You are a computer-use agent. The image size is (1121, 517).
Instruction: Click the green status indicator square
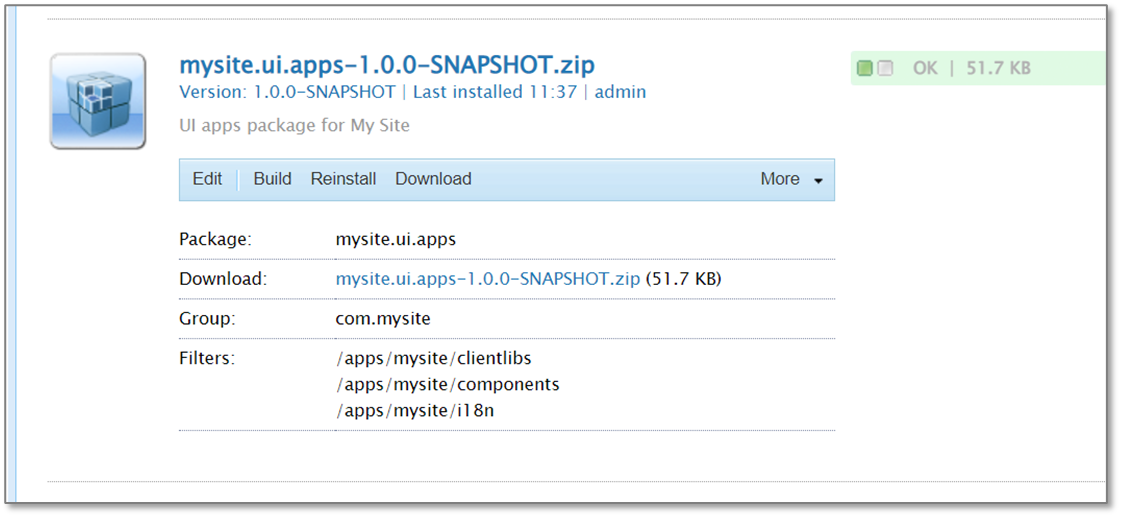click(865, 69)
